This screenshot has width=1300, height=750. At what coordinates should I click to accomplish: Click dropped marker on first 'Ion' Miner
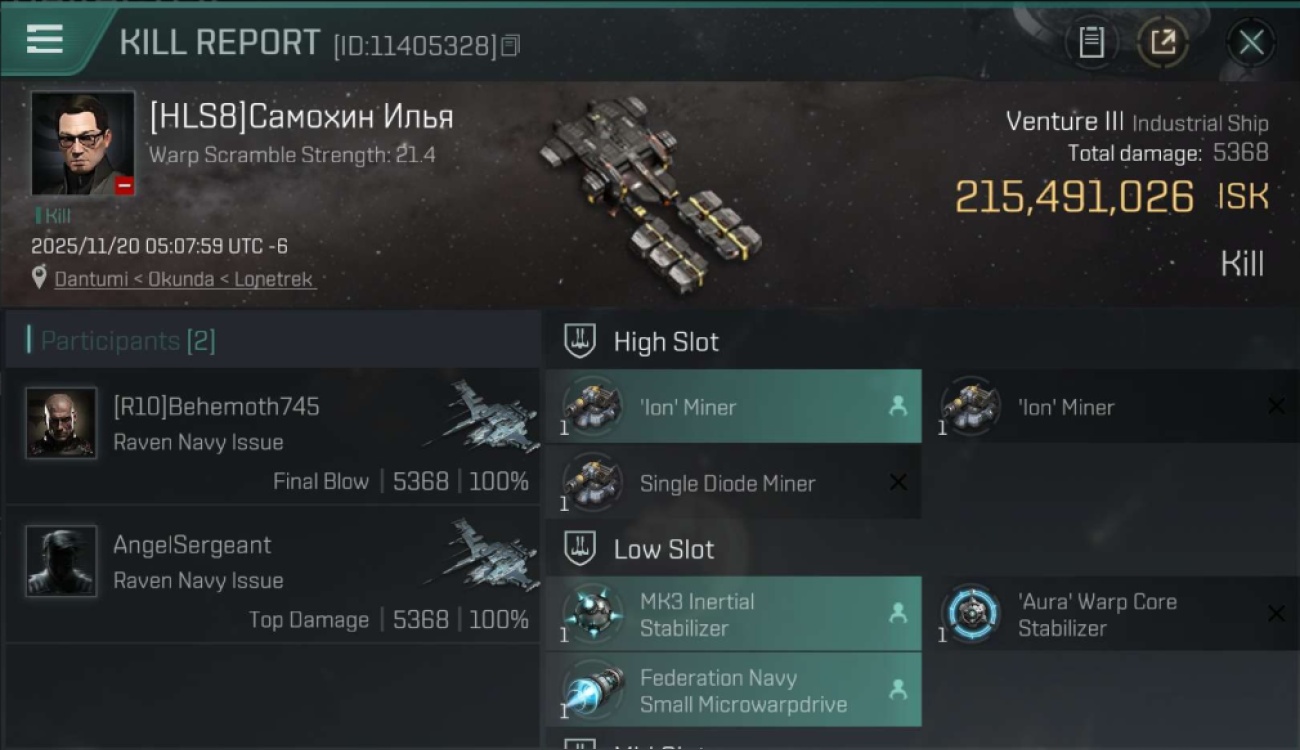coord(897,407)
